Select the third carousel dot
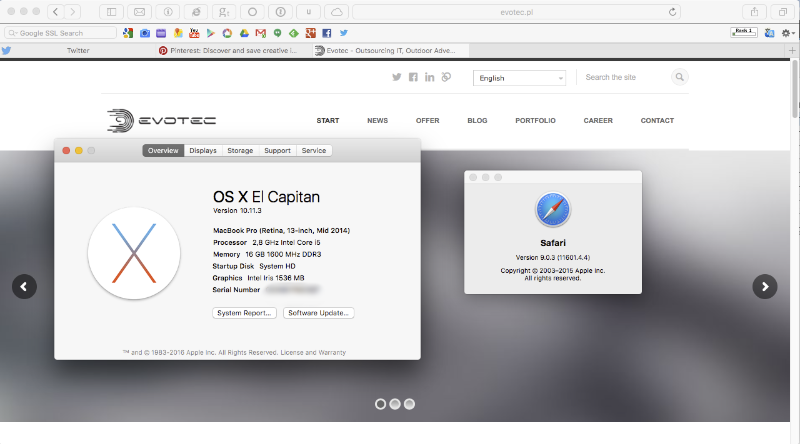Screen dimensions: 800x444 (x=409, y=404)
